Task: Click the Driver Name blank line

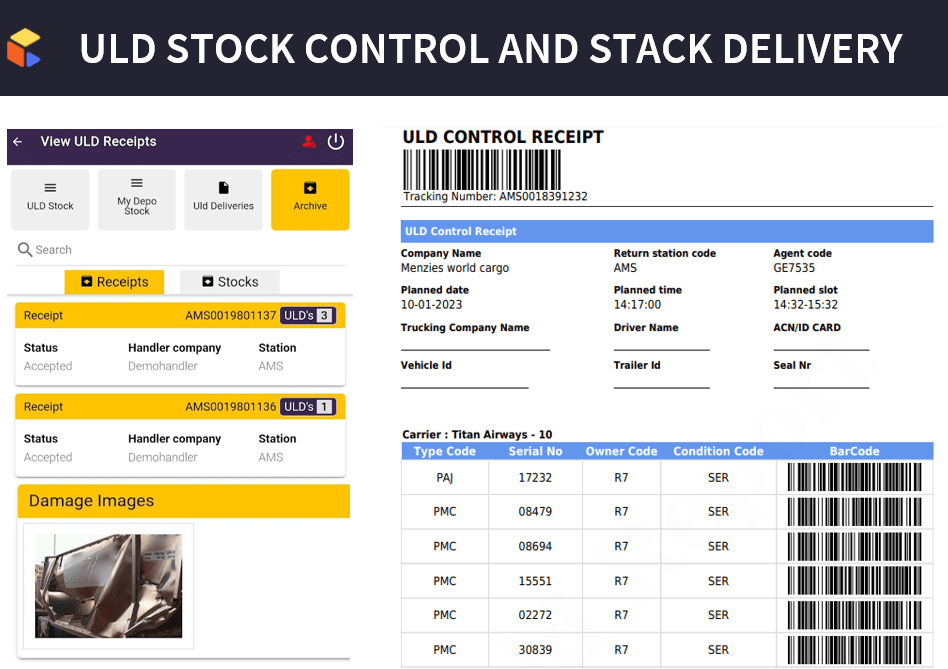Action: (661, 349)
